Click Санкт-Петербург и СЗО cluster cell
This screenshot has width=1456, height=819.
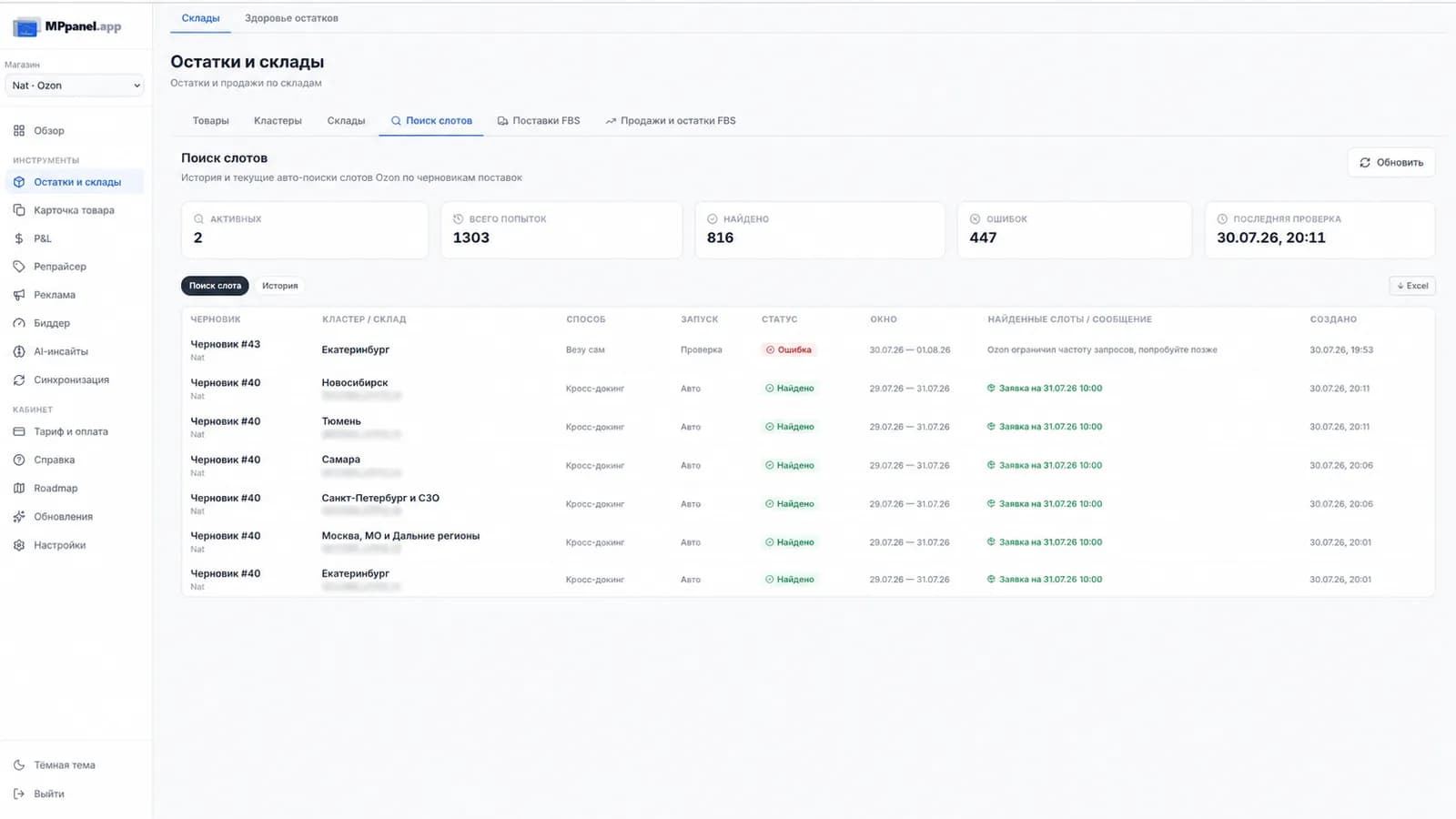380,498
